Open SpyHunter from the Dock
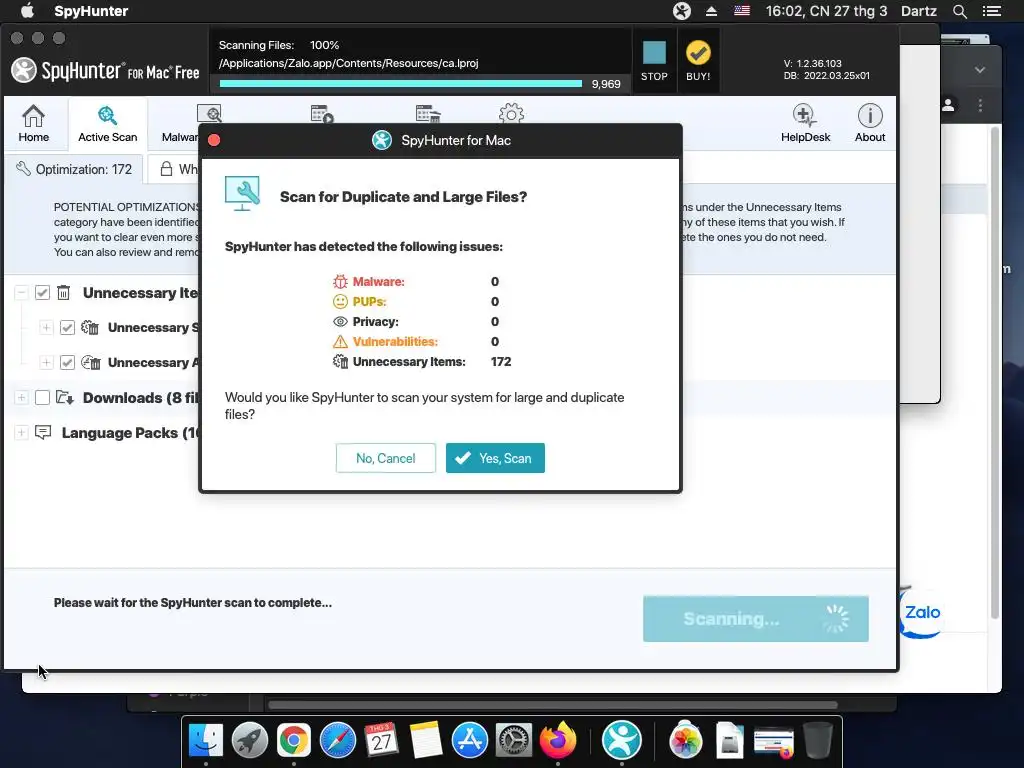This screenshot has height=768, width=1024. click(x=622, y=740)
